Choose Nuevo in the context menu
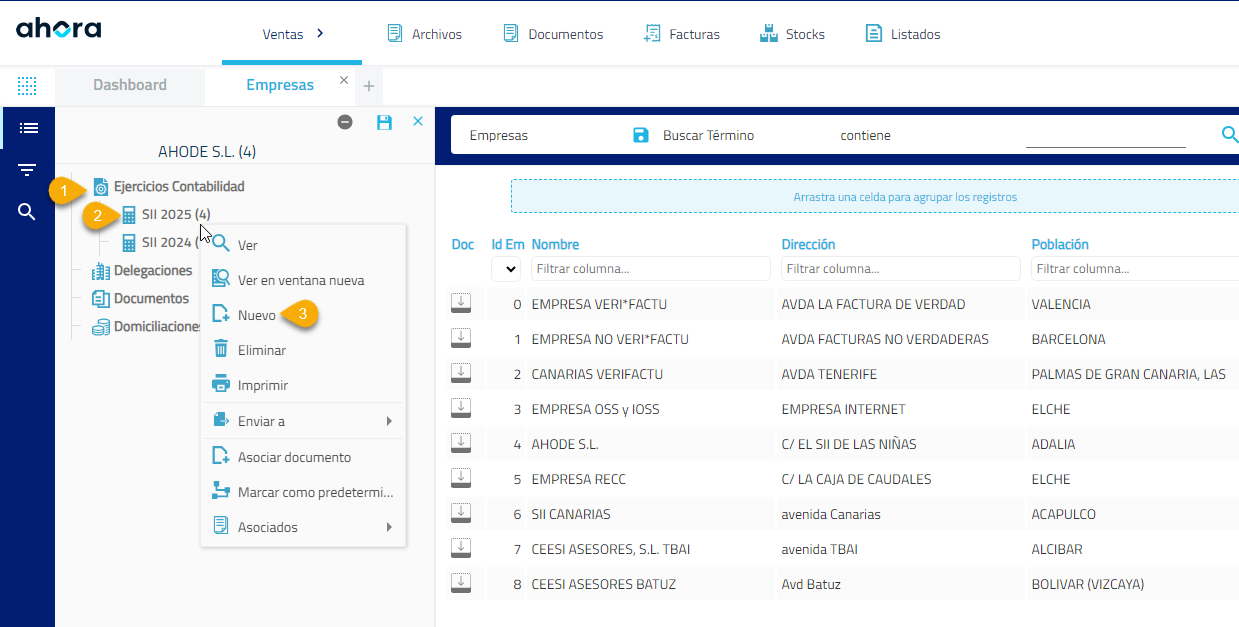The image size is (1239, 627). 303,315
